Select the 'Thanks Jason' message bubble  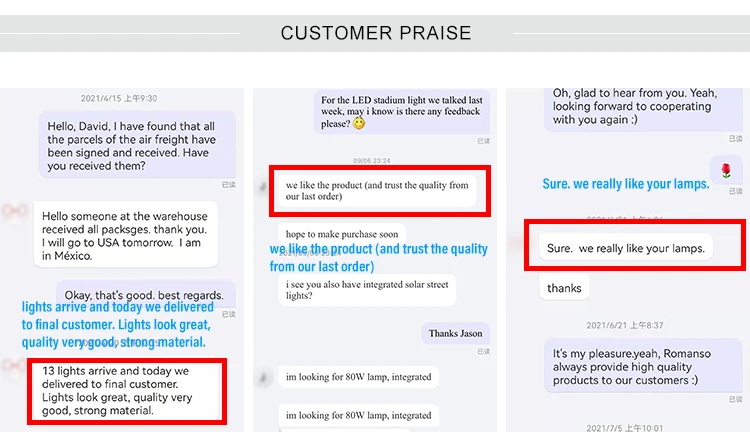pos(456,333)
